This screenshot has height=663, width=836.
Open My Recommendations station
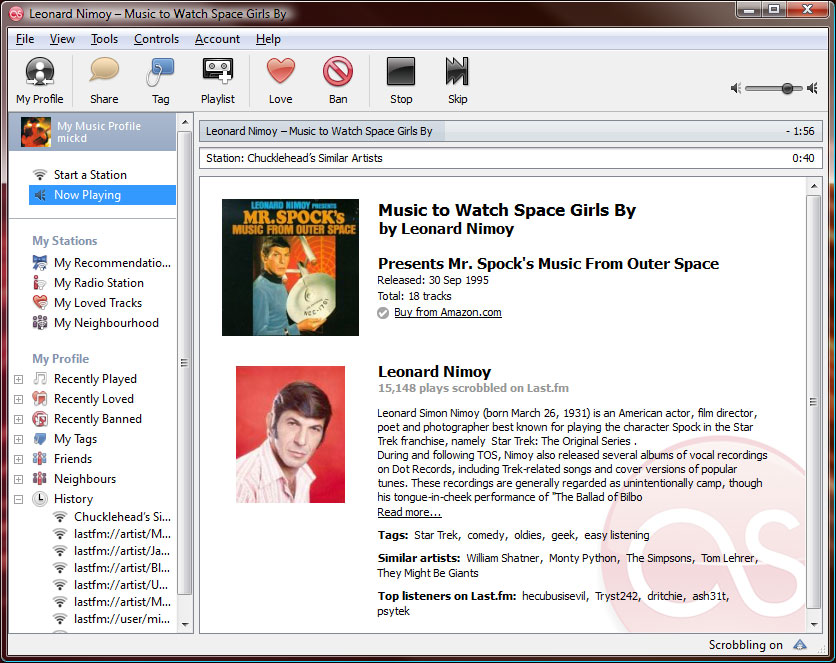pos(101,263)
